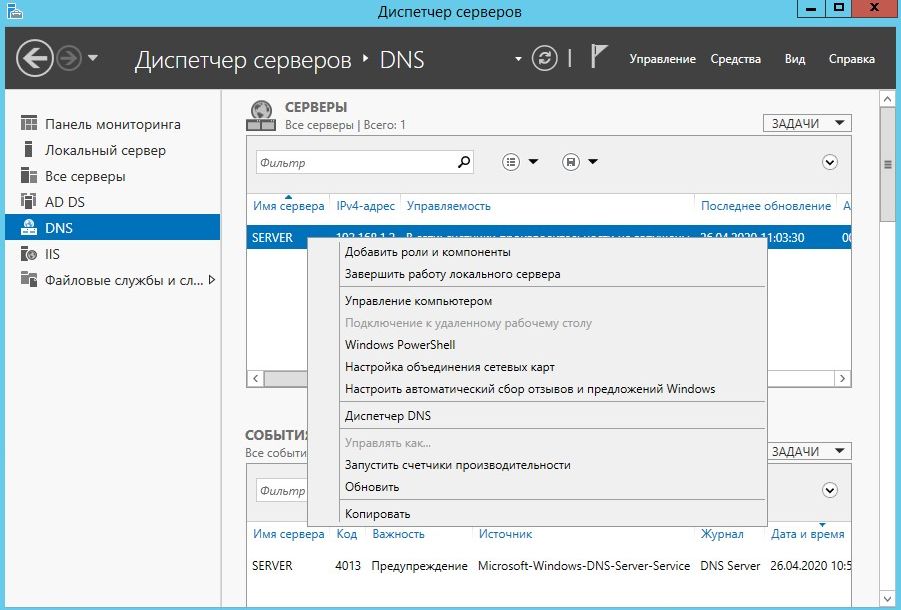
Task: Open dropdown arrow beside list options icon
Action: [533, 162]
